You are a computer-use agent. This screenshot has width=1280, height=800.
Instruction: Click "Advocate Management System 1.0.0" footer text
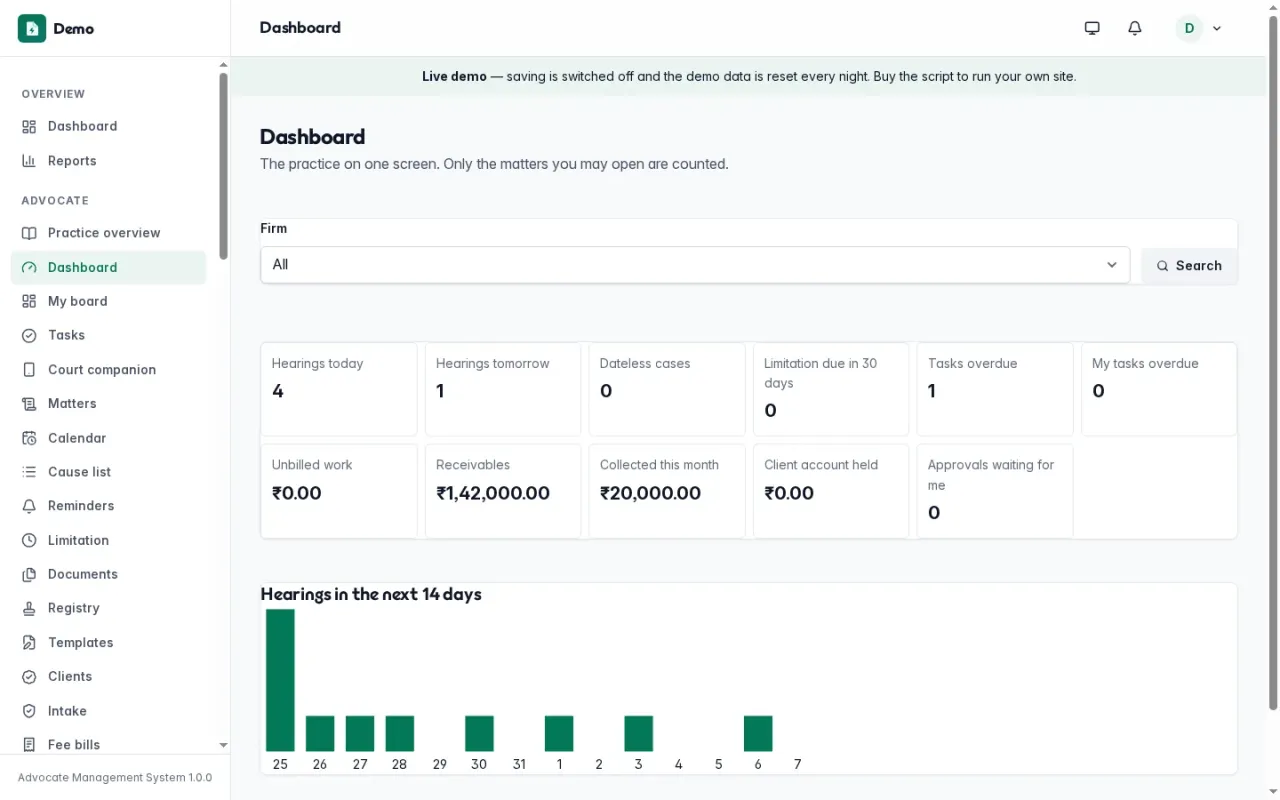[115, 778]
